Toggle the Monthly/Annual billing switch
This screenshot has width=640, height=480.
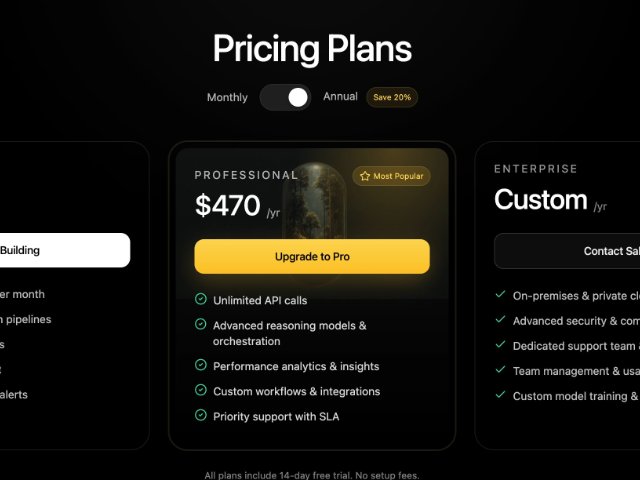pyautogui.click(x=285, y=97)
